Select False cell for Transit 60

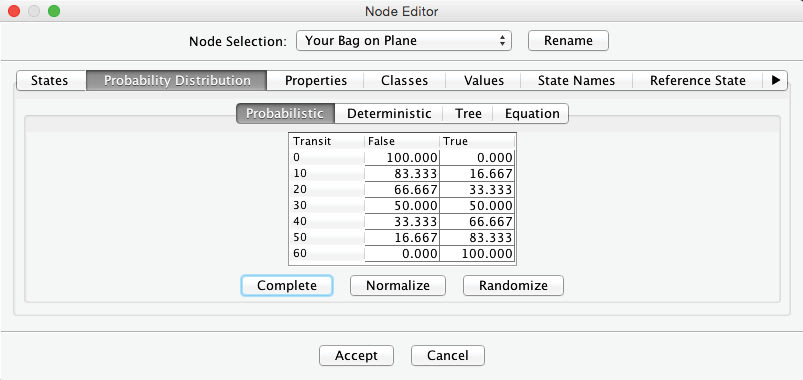(402, 254)
